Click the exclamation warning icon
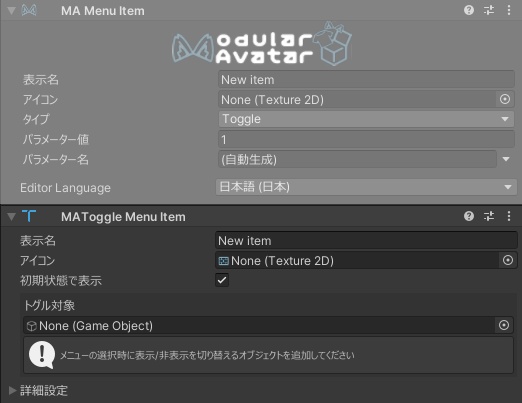Viewport: 522px width, 403px height. tap(42, 355)
